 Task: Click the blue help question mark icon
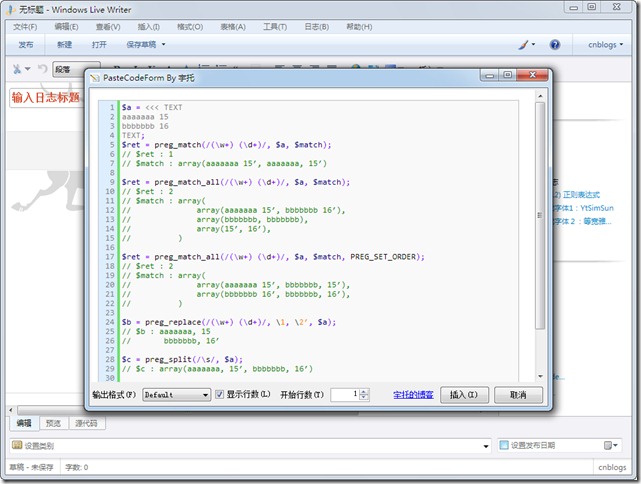click(555, 45)
